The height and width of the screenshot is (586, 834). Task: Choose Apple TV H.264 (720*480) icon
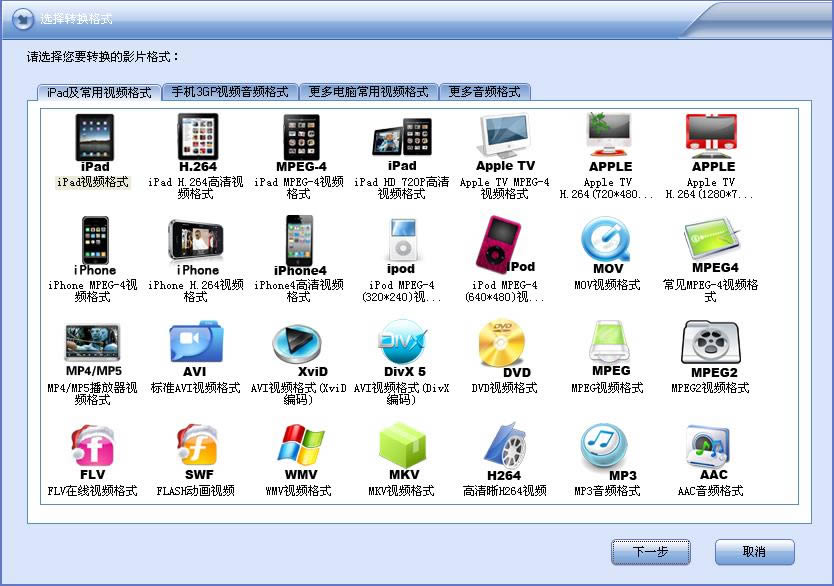point(610,143)
